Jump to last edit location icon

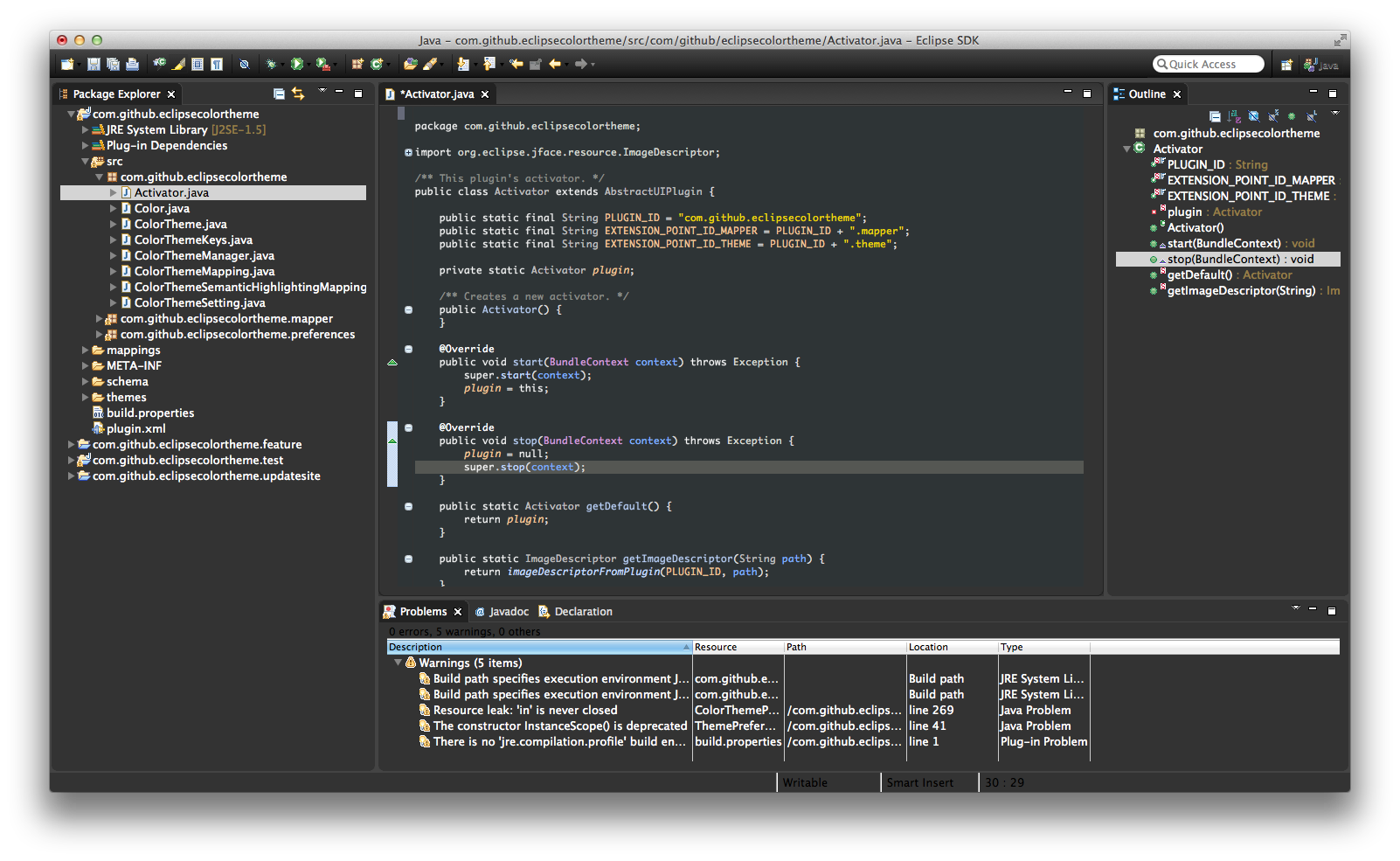[x=516, y=64]
